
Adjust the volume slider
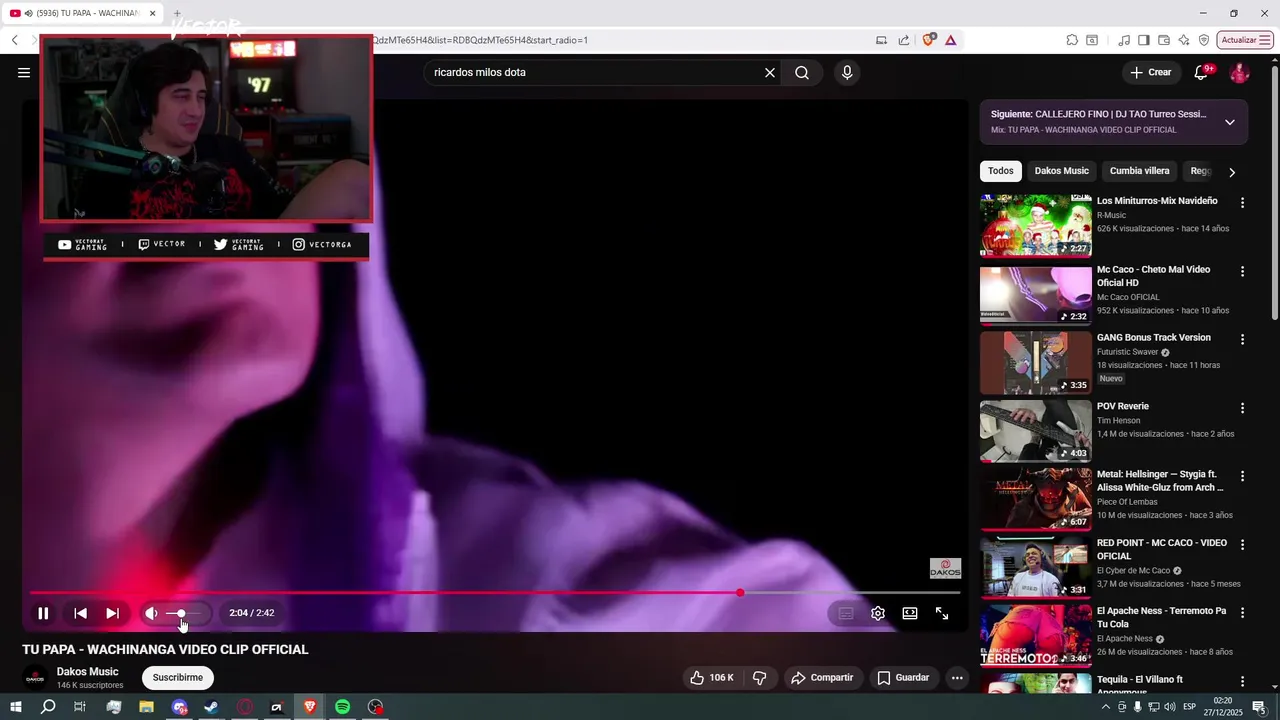(x=183, y=613)
